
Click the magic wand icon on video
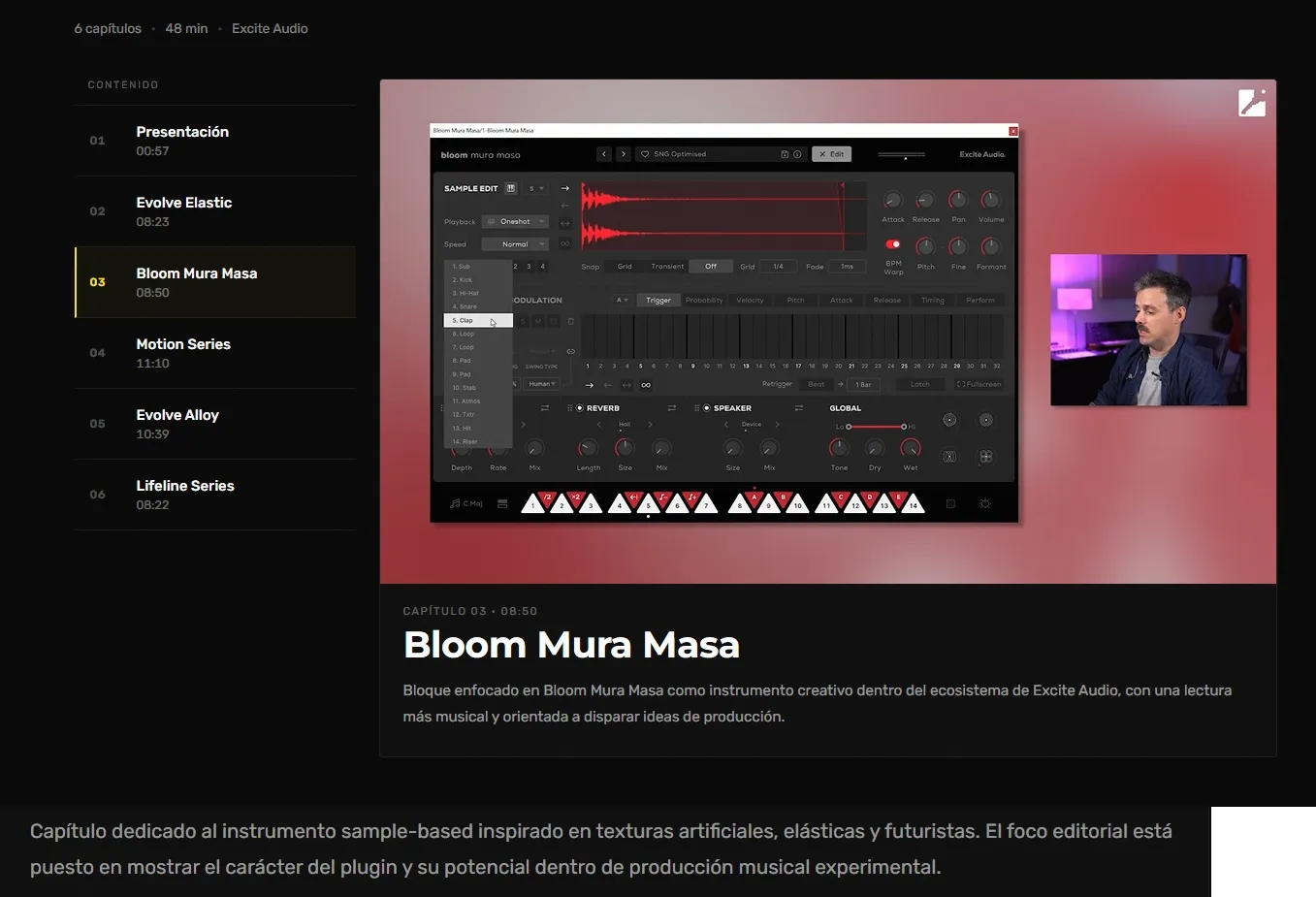click(1252, 103)
